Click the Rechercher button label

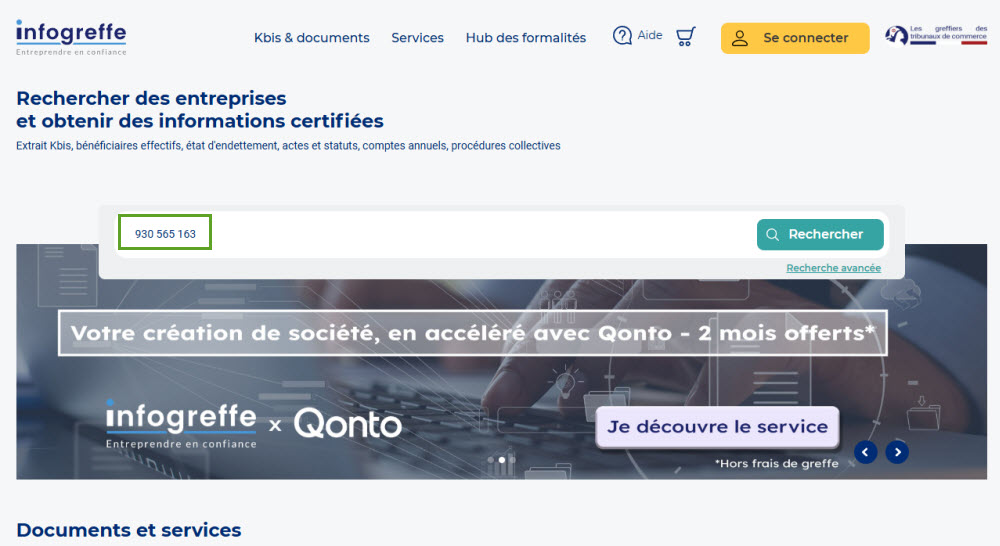click(x=825, y=235)
